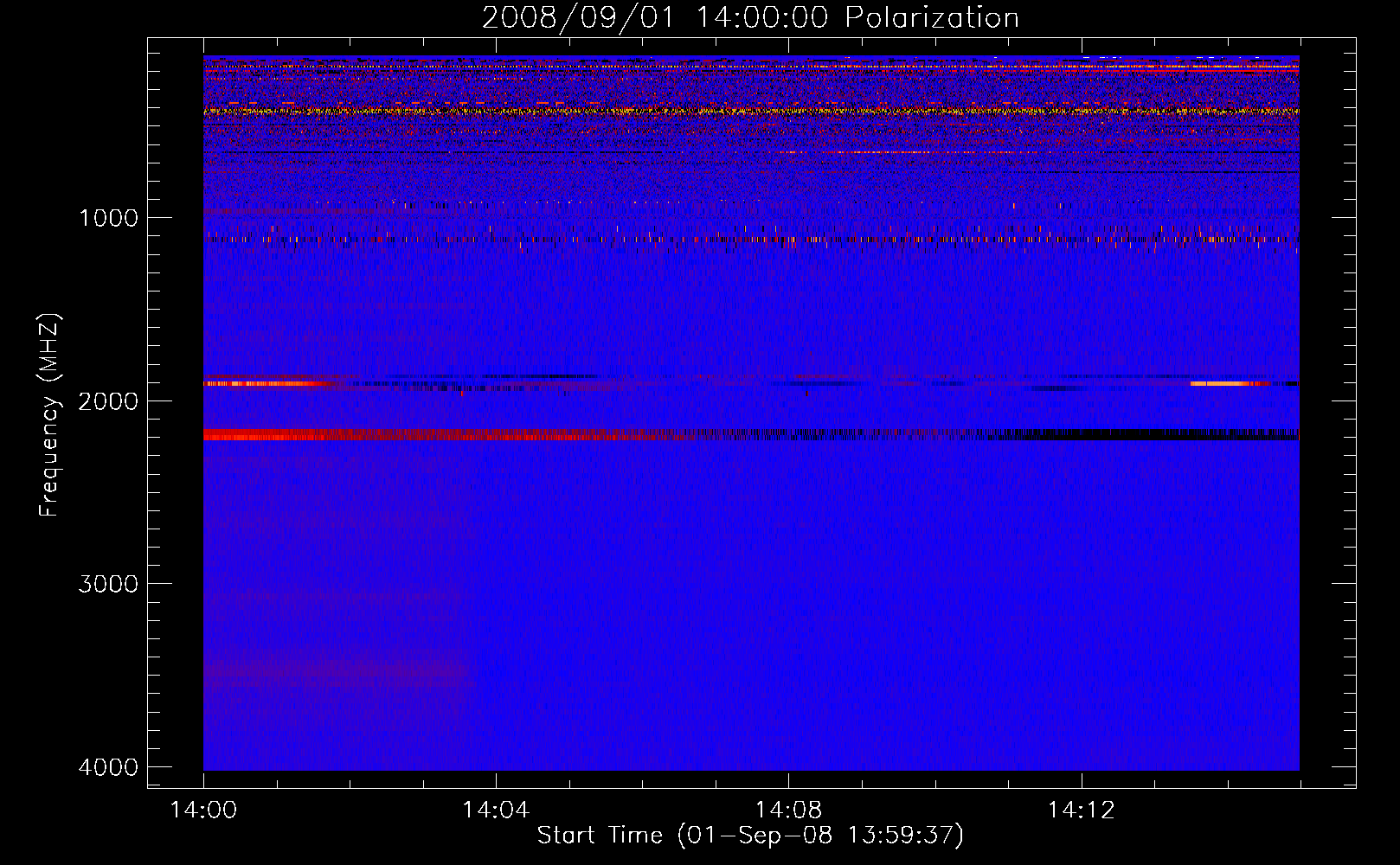Click the 'Start Time (01-Sep-08 13:59:37)' axis label
Viewport: 1400px width, 865px height.
tap(750, 836)
